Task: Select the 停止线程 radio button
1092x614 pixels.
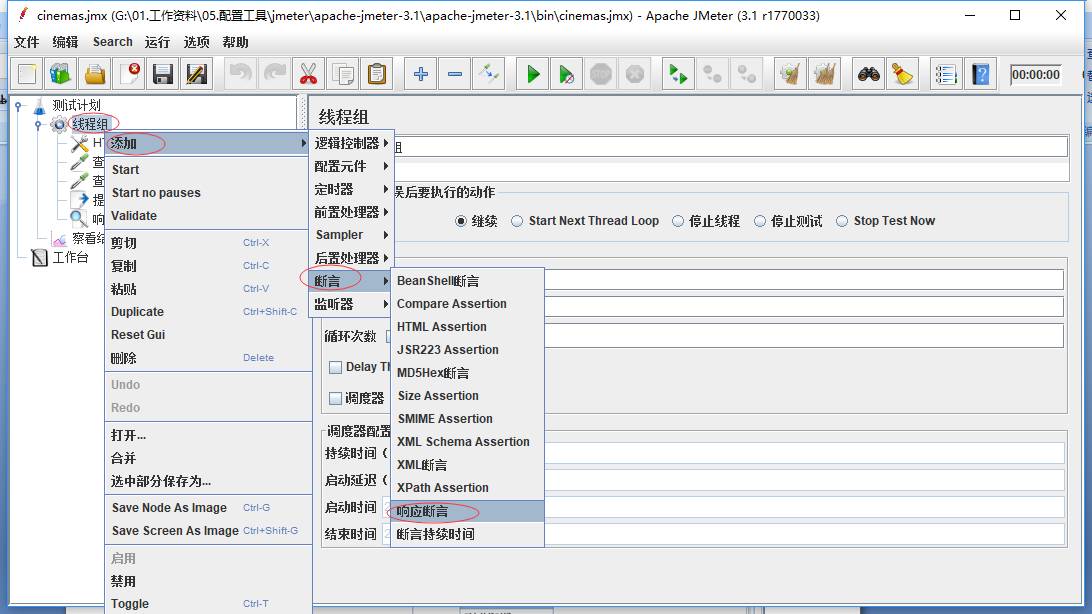Action: tap(678, 221)
